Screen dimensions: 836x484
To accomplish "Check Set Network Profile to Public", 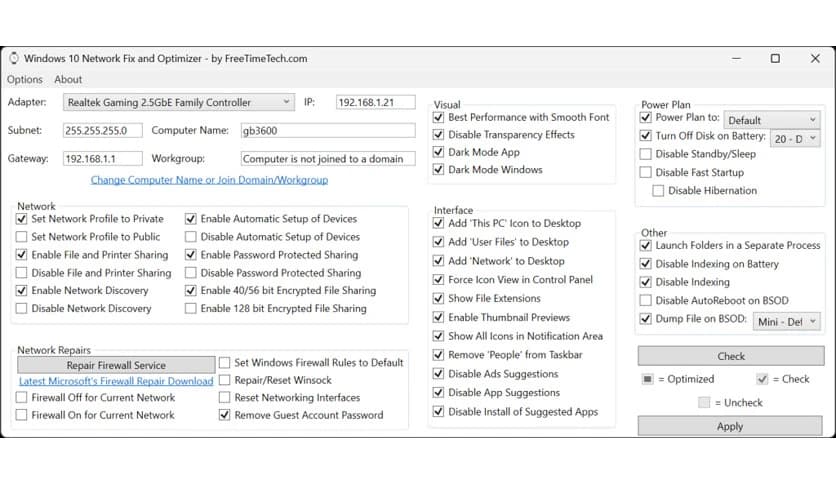I will tap(22, 237).
